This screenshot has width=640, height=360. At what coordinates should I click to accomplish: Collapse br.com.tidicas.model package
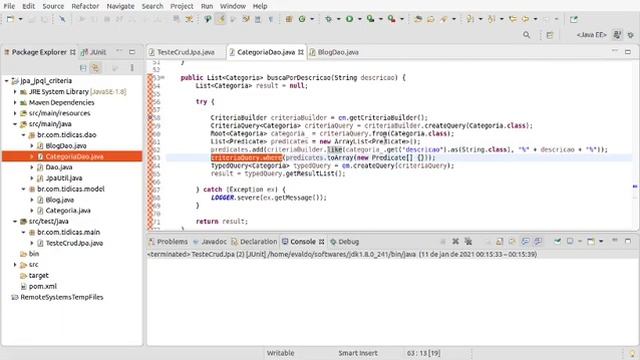(23, 189)
